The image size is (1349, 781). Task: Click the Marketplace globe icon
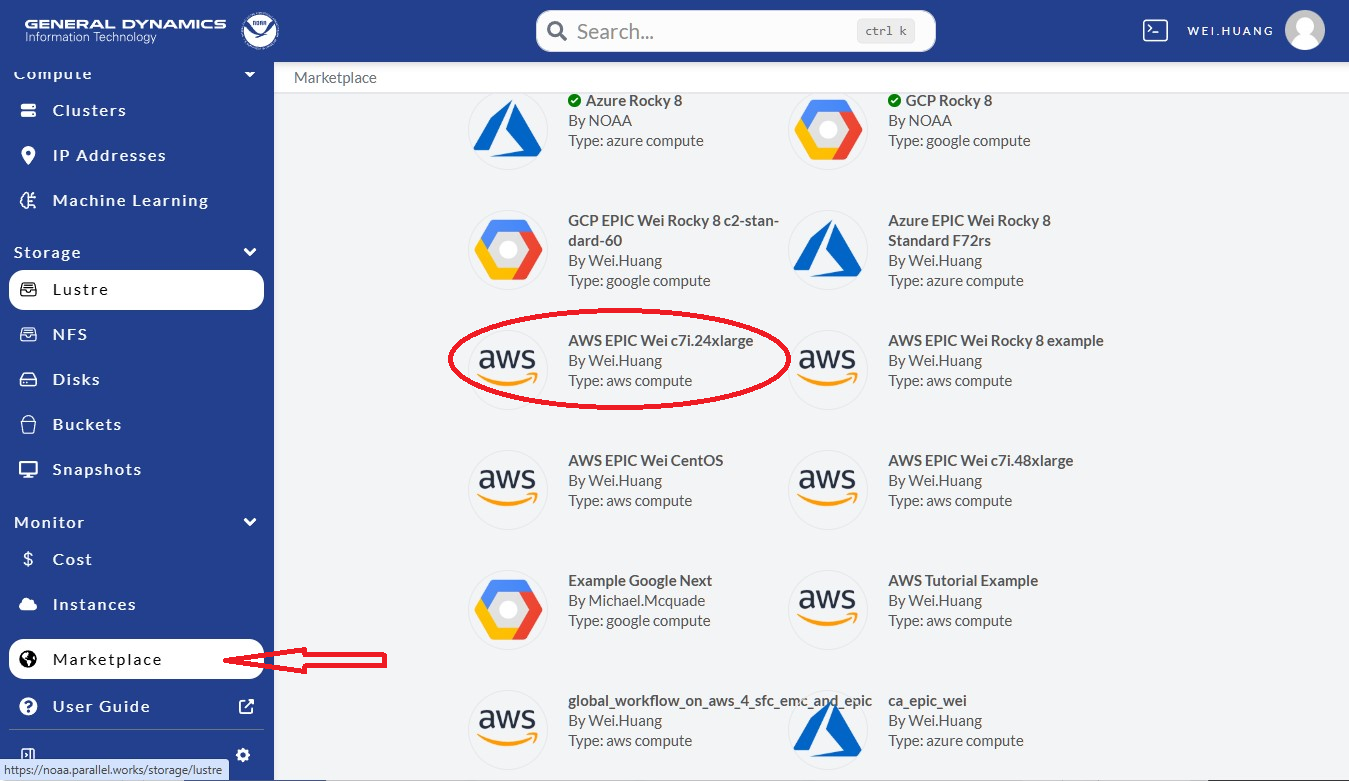coord(29,659)
